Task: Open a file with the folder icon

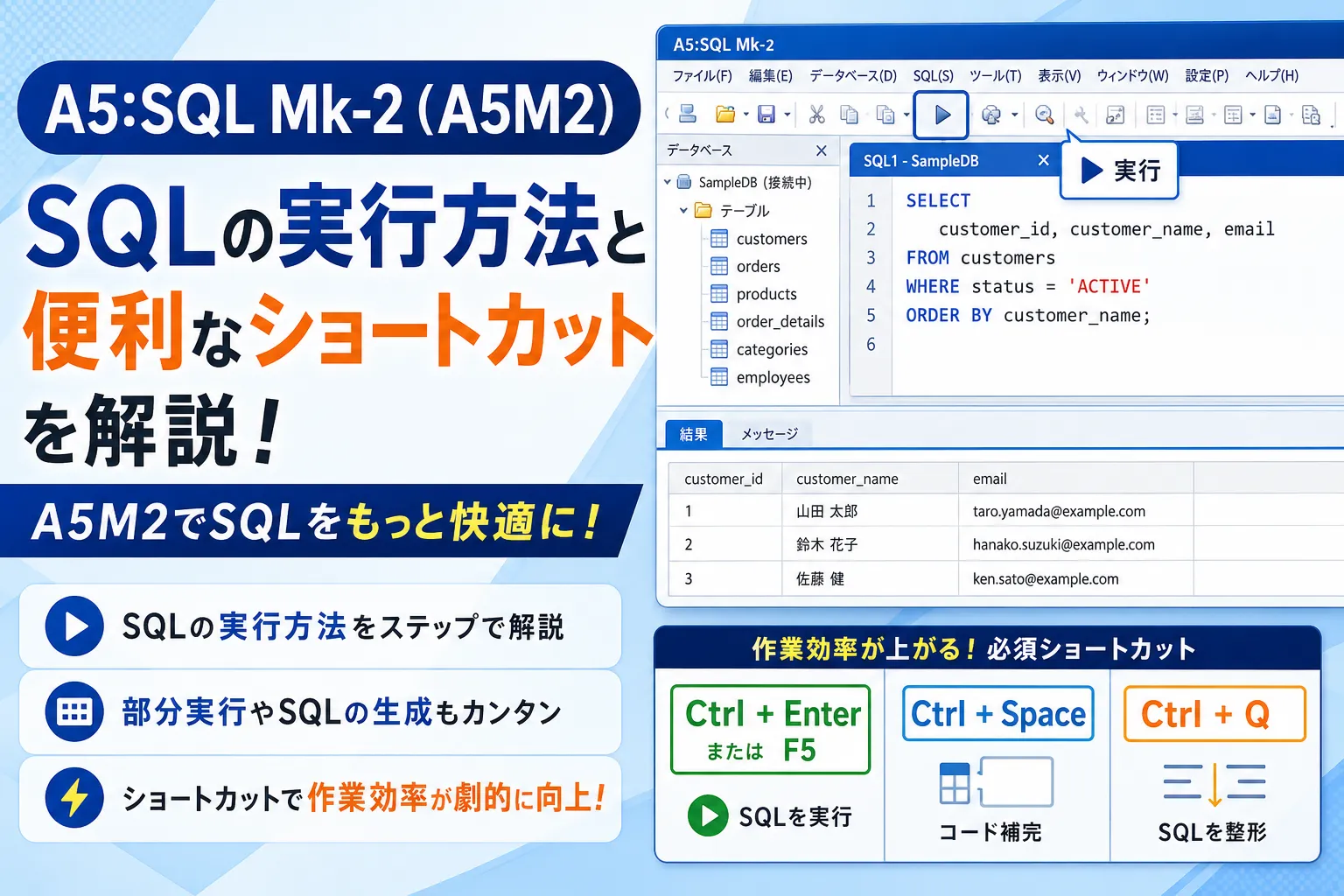Action: [x=725, y=114]
